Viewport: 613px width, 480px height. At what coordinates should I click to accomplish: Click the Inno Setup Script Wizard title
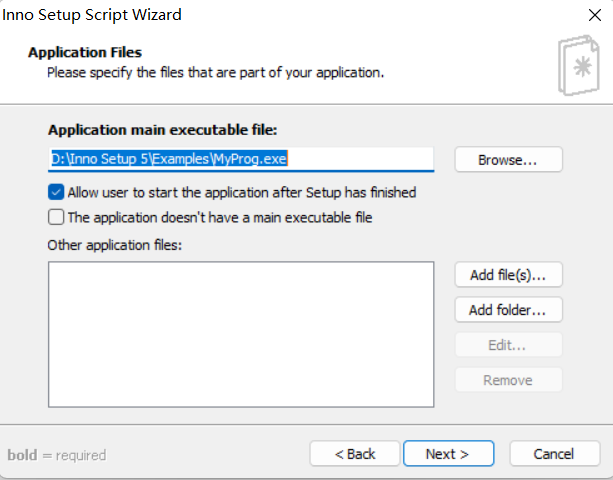click(x=92, y=15)
